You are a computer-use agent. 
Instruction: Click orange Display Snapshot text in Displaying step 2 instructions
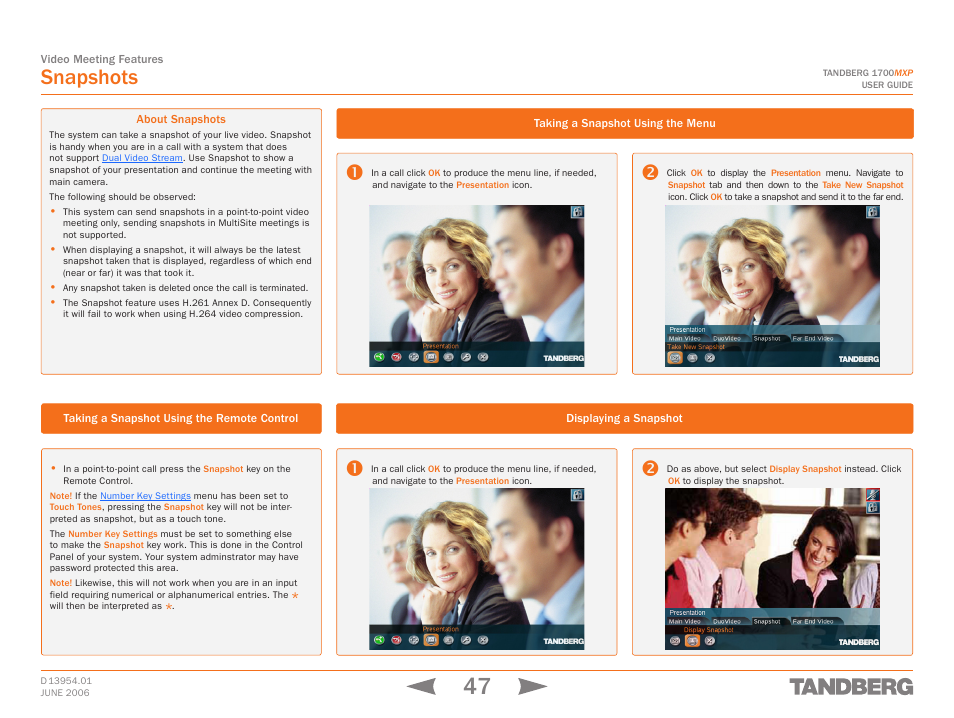(x=805, y=469)
